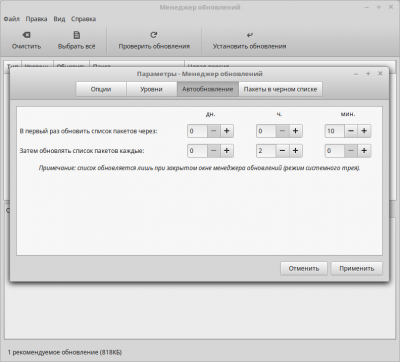Click the Установить обновления toolbar icon
Screen dimensions: 400x362
tap(250, 35)
